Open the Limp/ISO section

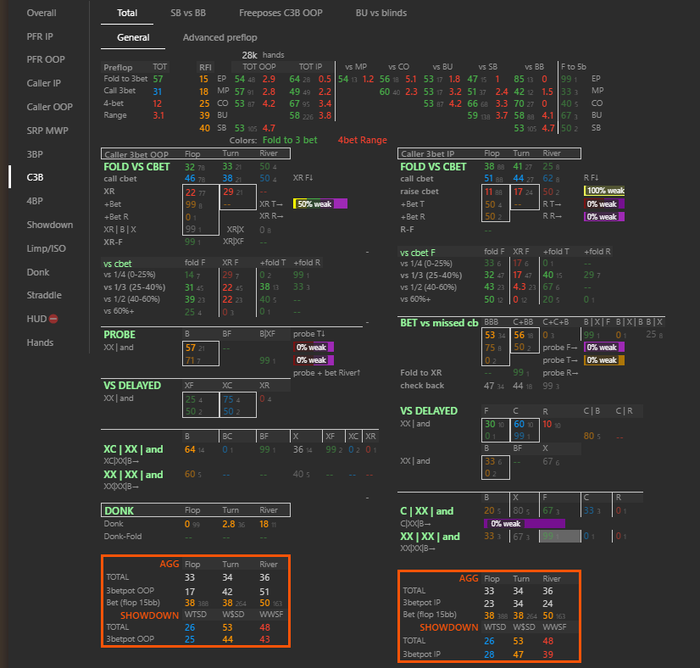[x=46, y=248]
